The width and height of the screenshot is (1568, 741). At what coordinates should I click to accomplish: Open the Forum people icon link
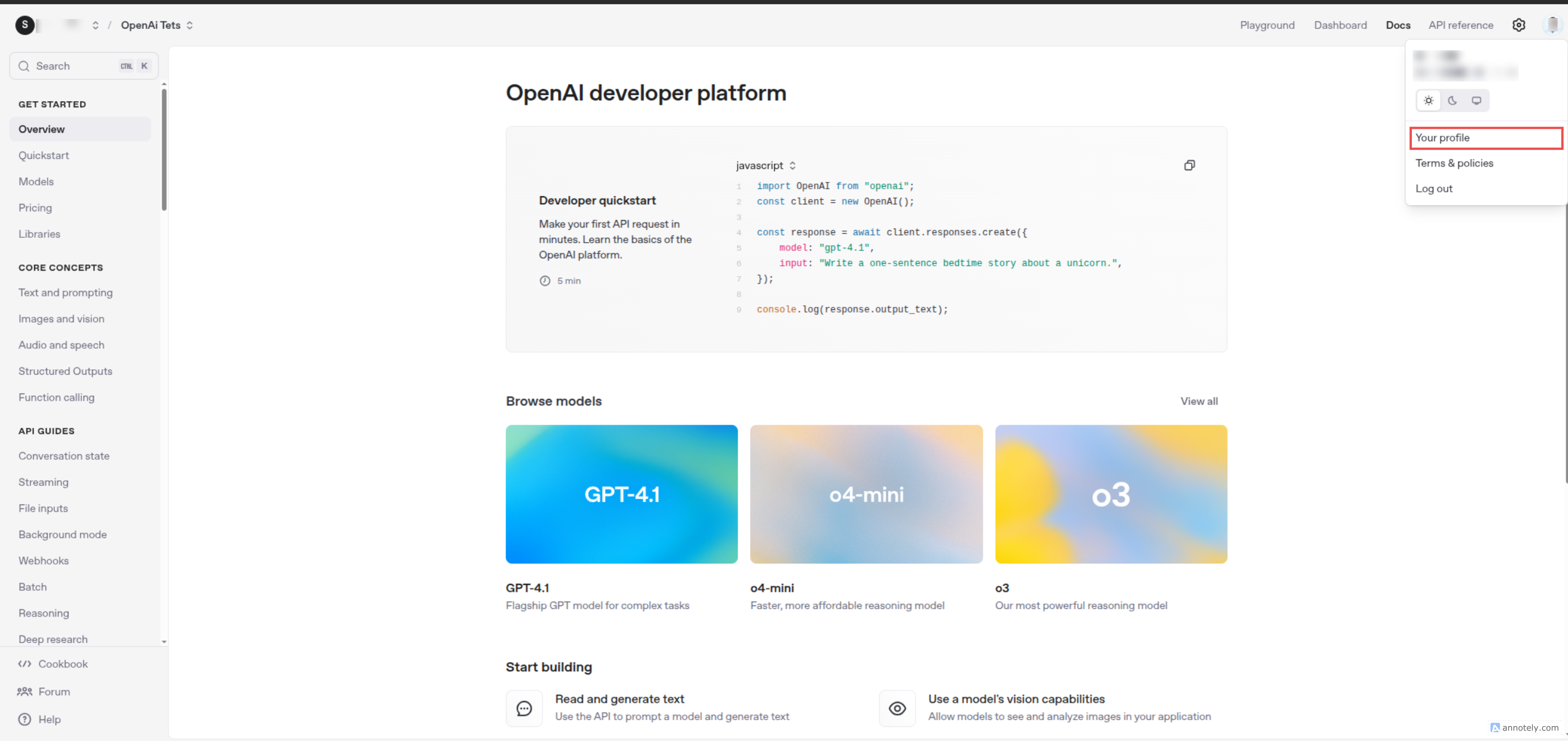tap(25, 692)
